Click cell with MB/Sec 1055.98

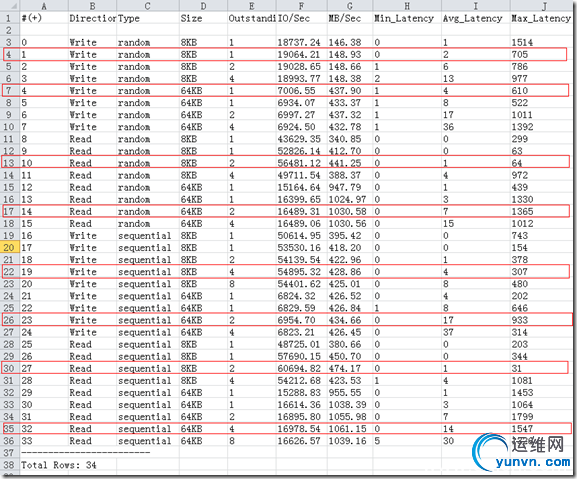tap(350, 417)
